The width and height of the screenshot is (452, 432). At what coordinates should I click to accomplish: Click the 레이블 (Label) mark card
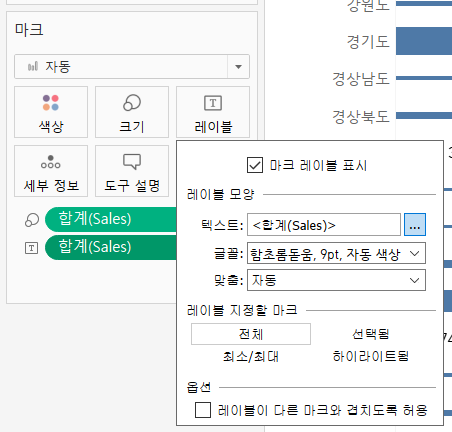[x=213, y=112]
